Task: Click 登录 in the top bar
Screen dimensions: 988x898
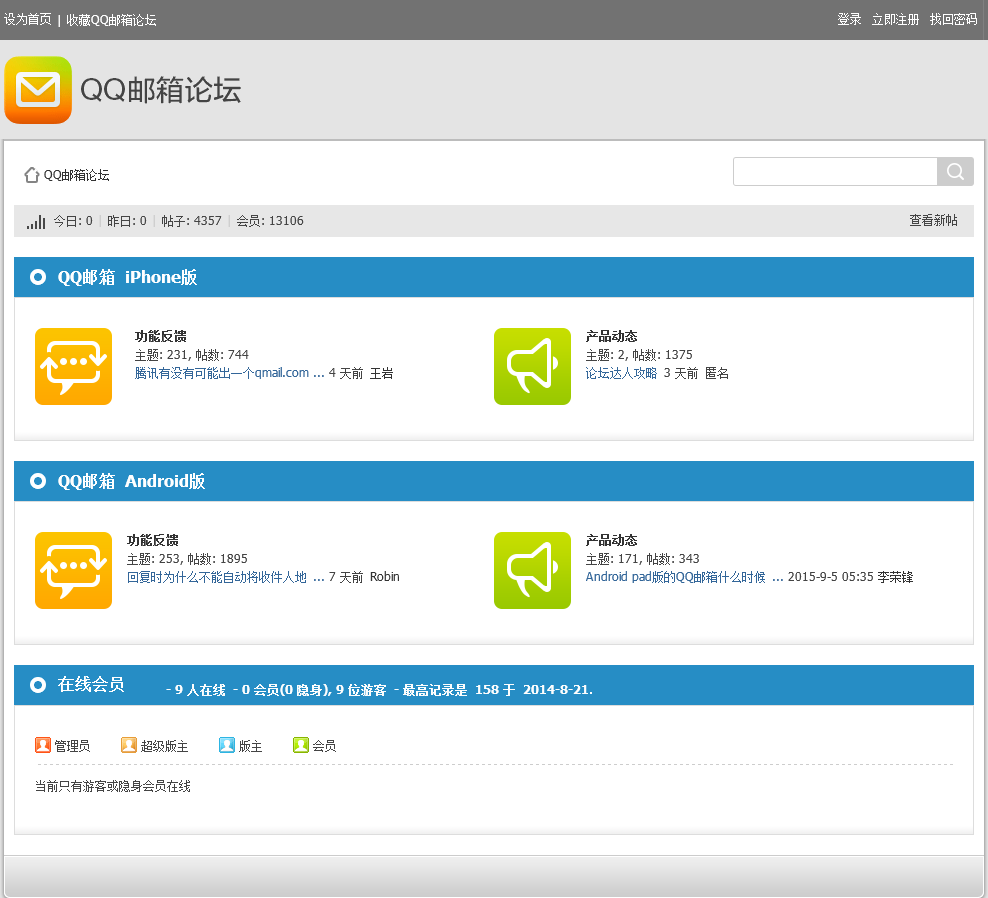Action: coord(849,20)
